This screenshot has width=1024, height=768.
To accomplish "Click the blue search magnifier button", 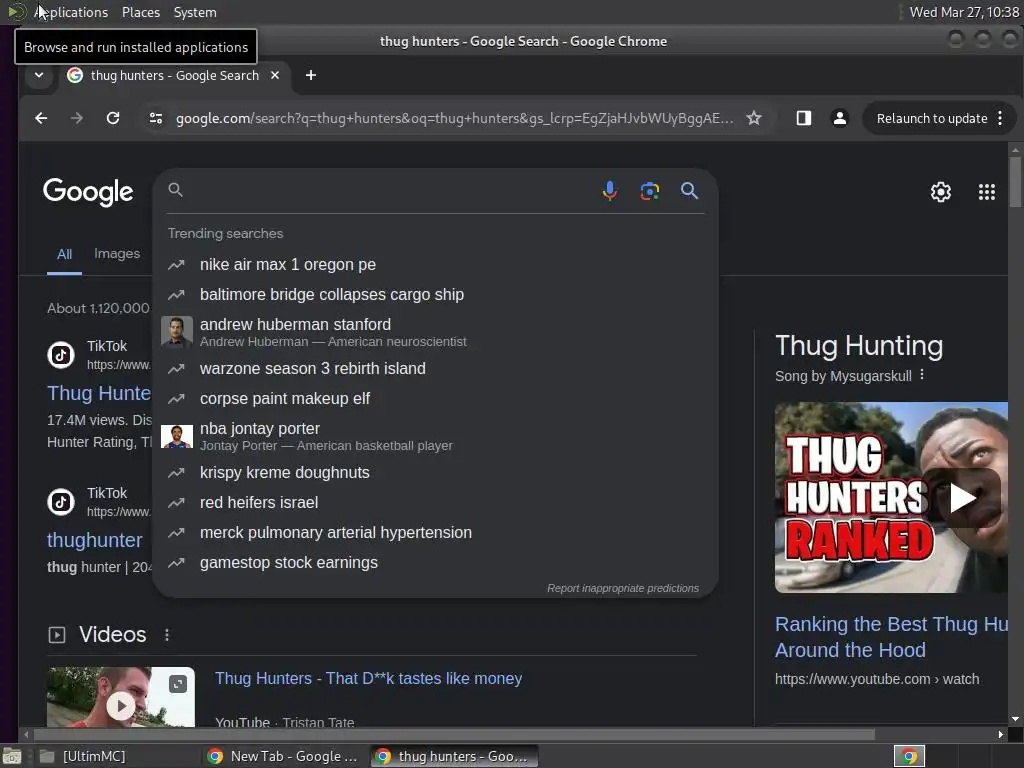I will click(x=689, y=191).
